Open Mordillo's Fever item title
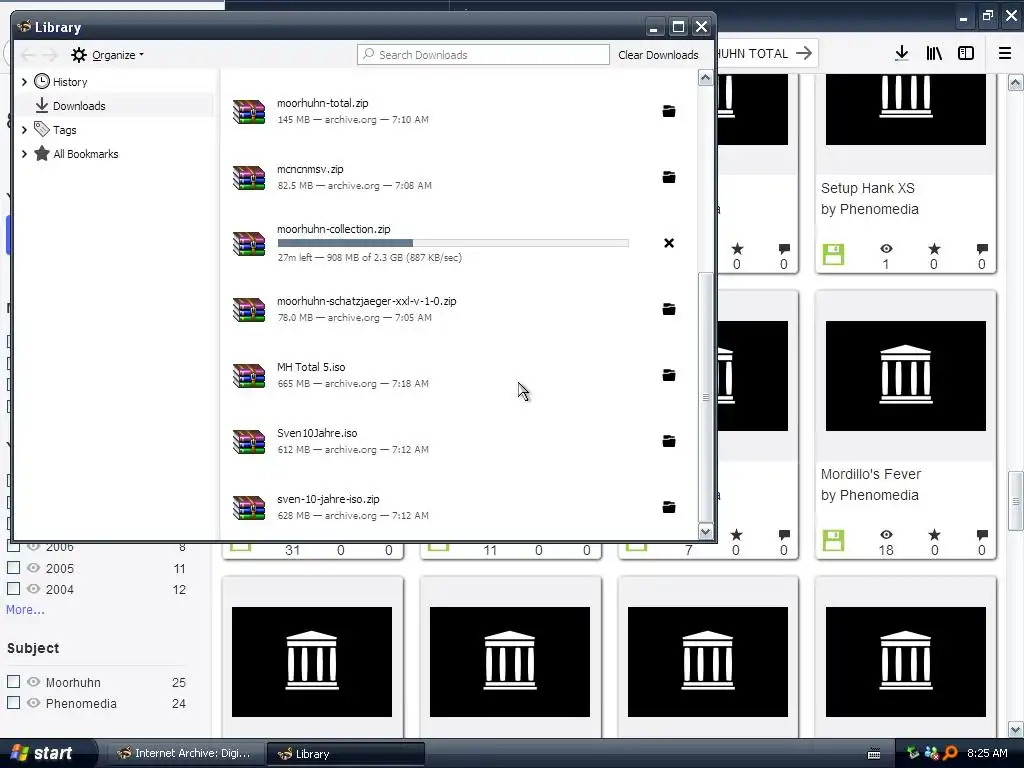This screenshot has height=768, width=1024. click(x=871, y=474)
